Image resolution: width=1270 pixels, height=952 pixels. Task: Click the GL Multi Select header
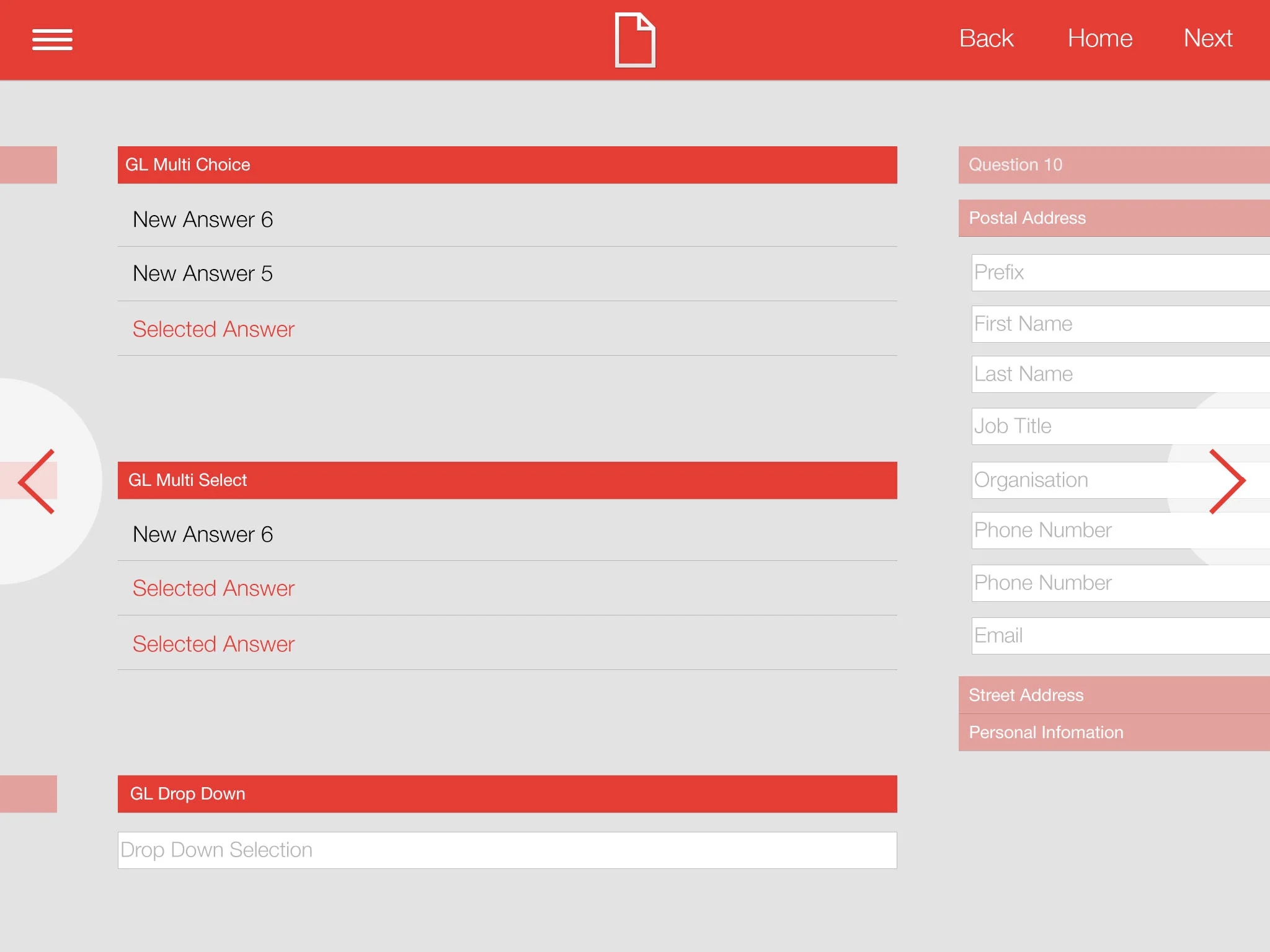pyautogui.click(x=507, y=480)
